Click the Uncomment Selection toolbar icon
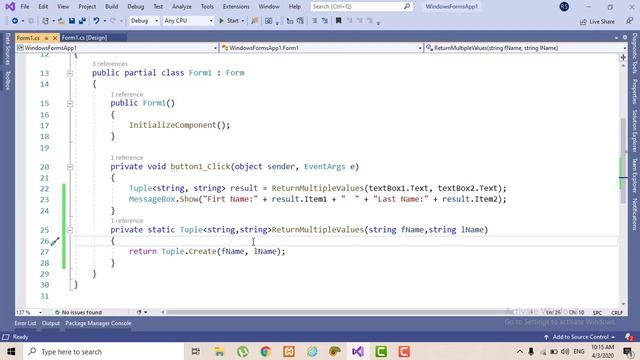 tap(325, 20)
